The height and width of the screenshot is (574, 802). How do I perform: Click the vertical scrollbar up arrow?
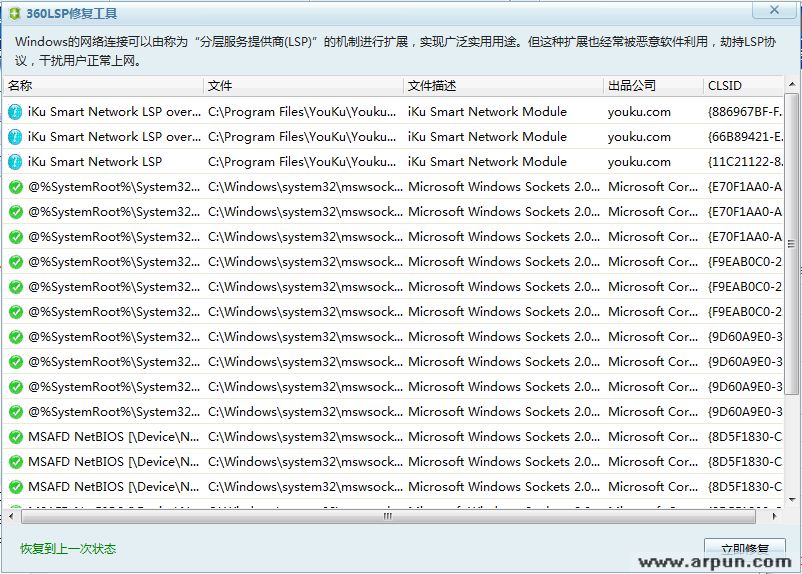(791, 84)
